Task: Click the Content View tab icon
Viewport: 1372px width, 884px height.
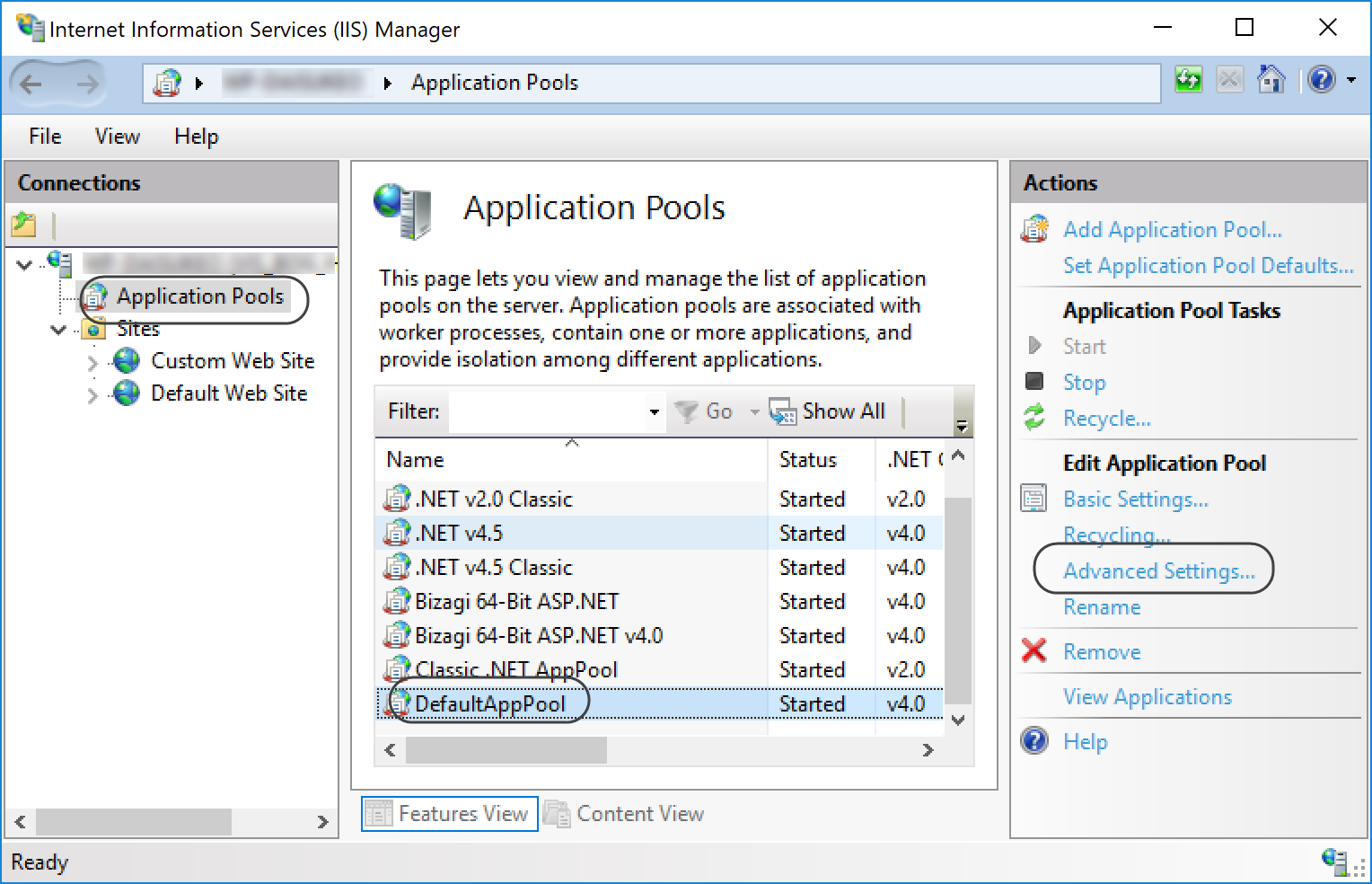Action: [x=557, y=814]
